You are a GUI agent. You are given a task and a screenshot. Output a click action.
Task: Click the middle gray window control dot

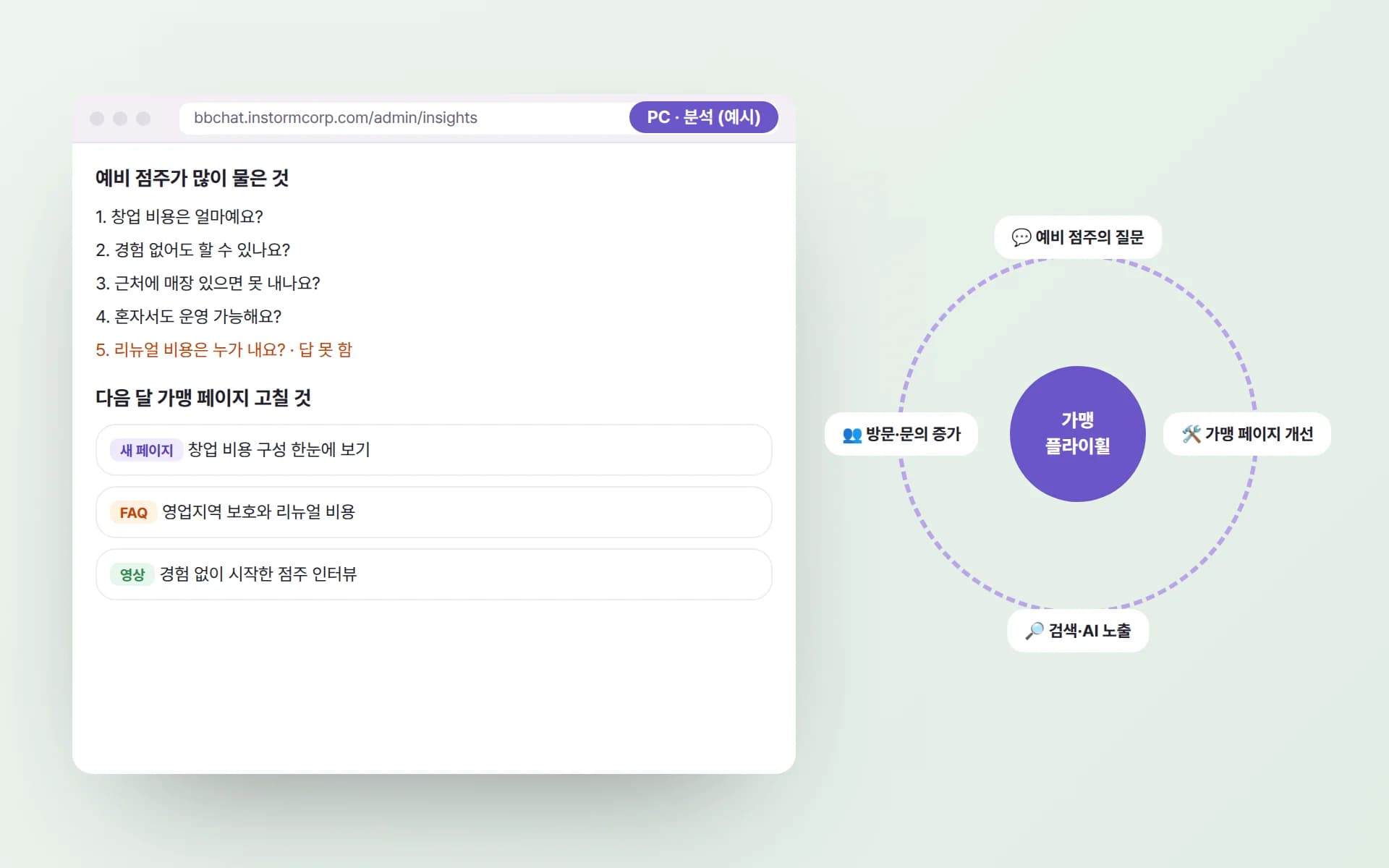(120, 119)
